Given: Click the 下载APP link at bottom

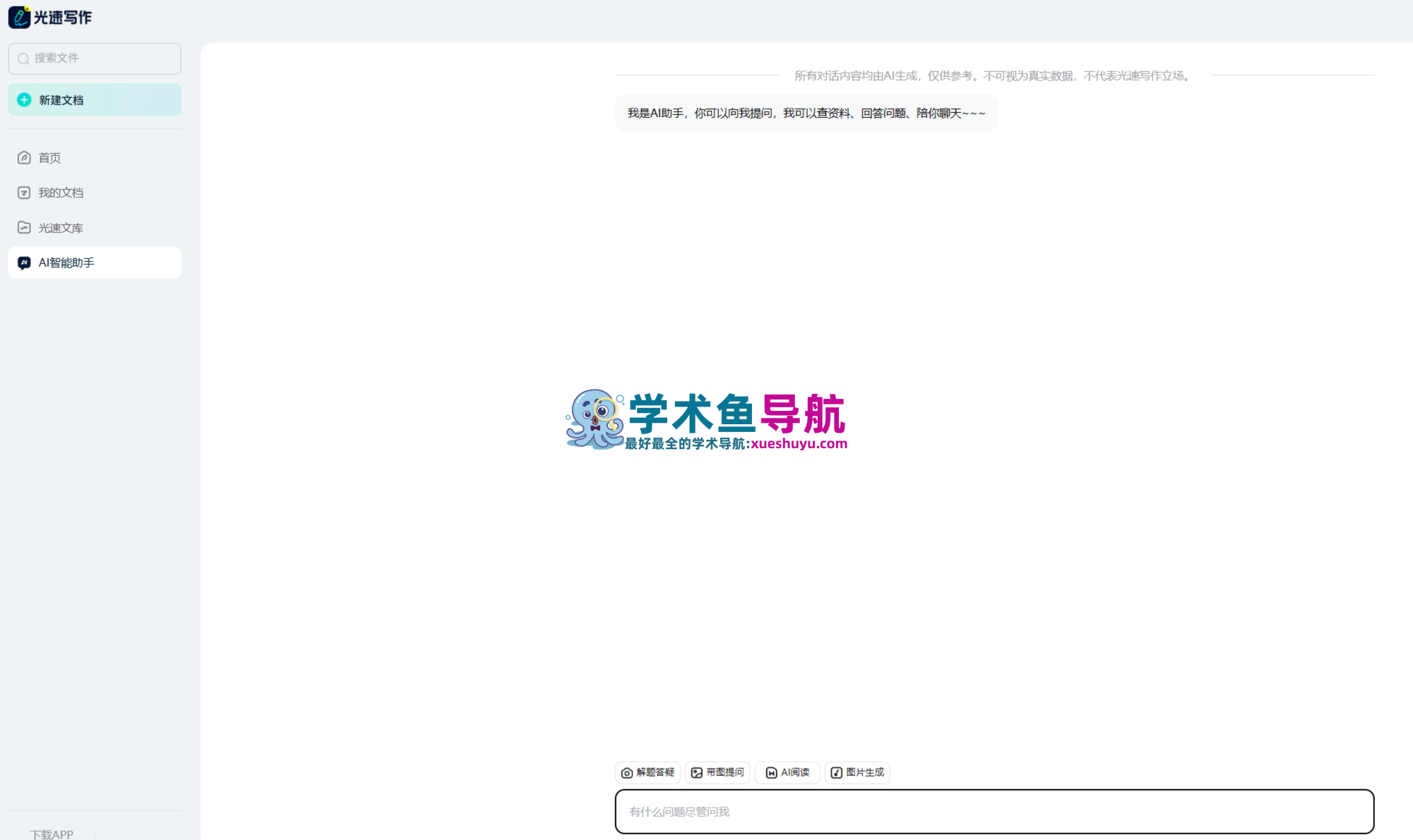Looking at the screenshot, I should pyautogui.click(x=52, y=834).
